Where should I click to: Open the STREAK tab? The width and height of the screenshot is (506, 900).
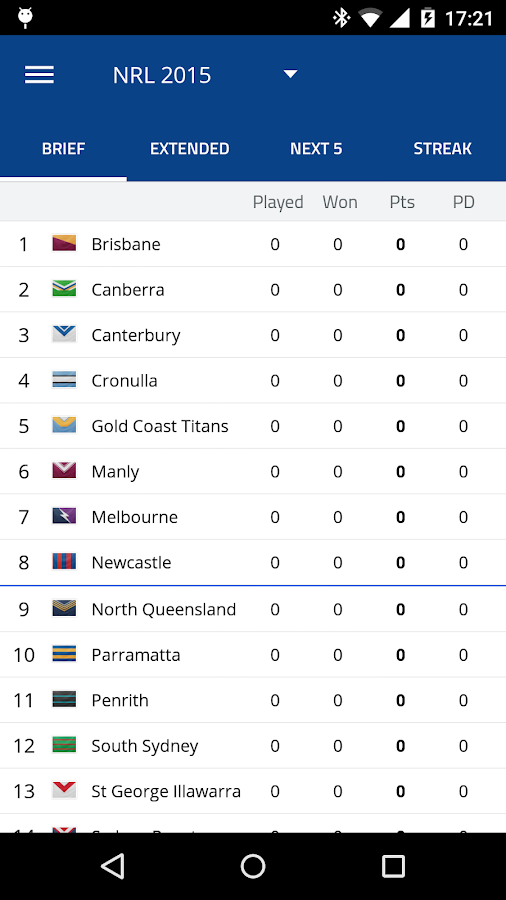[x=442, y=149]
